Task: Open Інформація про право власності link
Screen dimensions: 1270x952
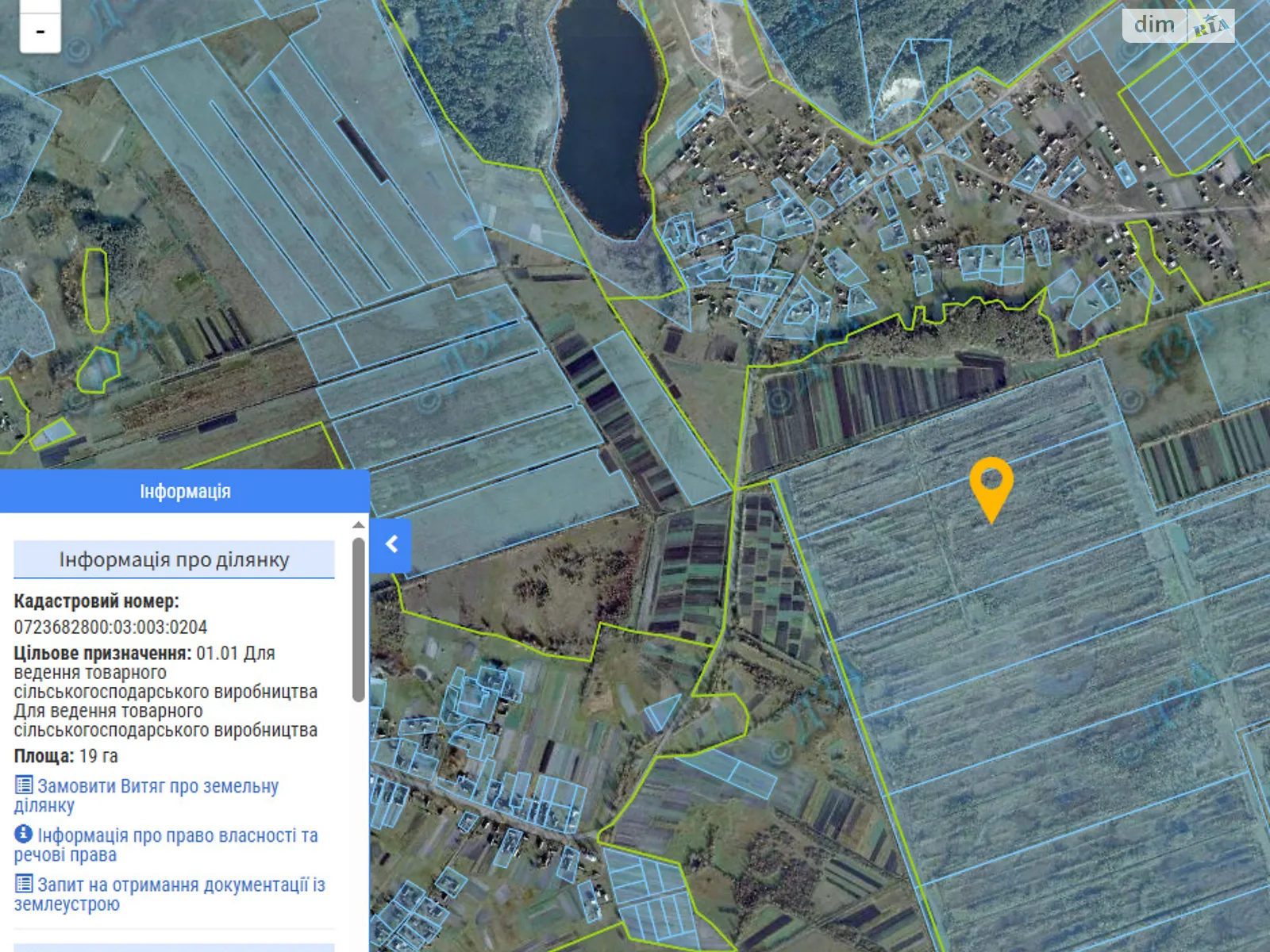Action: point(176,836)
